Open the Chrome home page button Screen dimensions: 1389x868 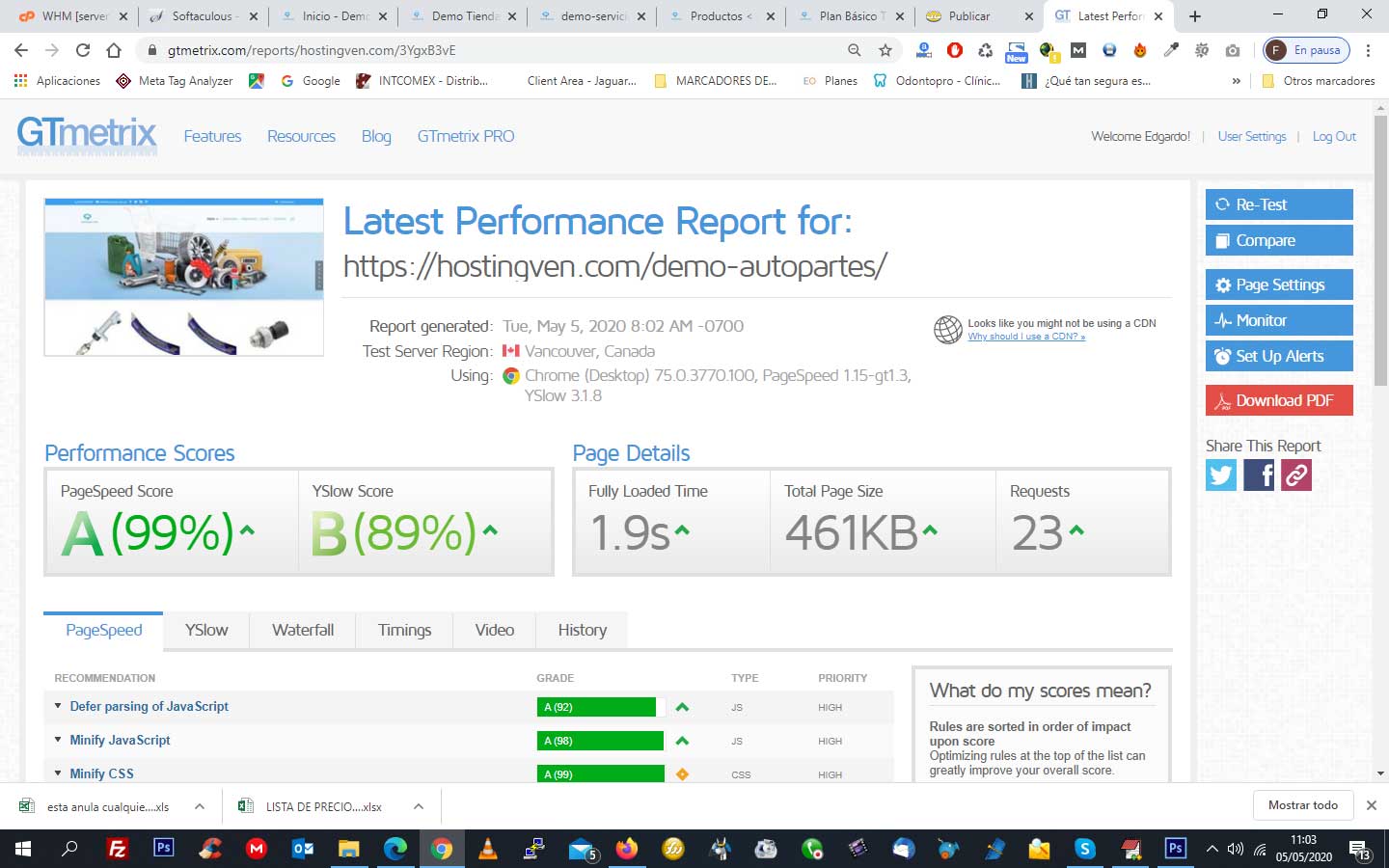click(114, 50)
